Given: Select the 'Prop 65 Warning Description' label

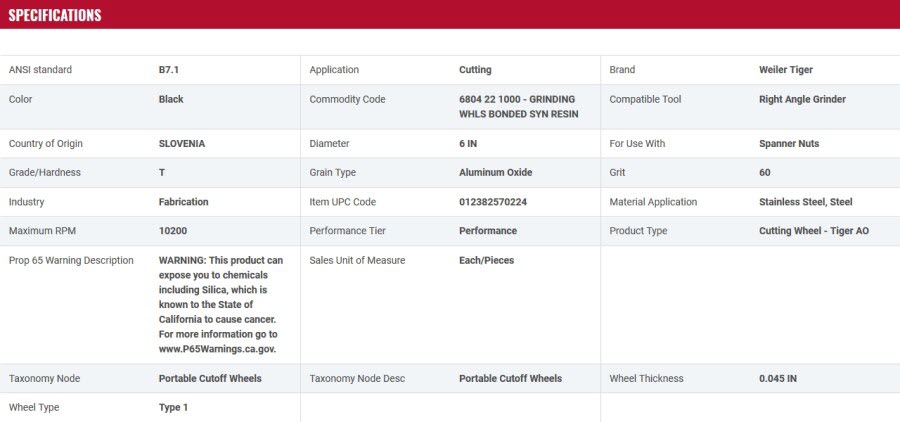Looking at the screenshot, I should click(71, 260).
